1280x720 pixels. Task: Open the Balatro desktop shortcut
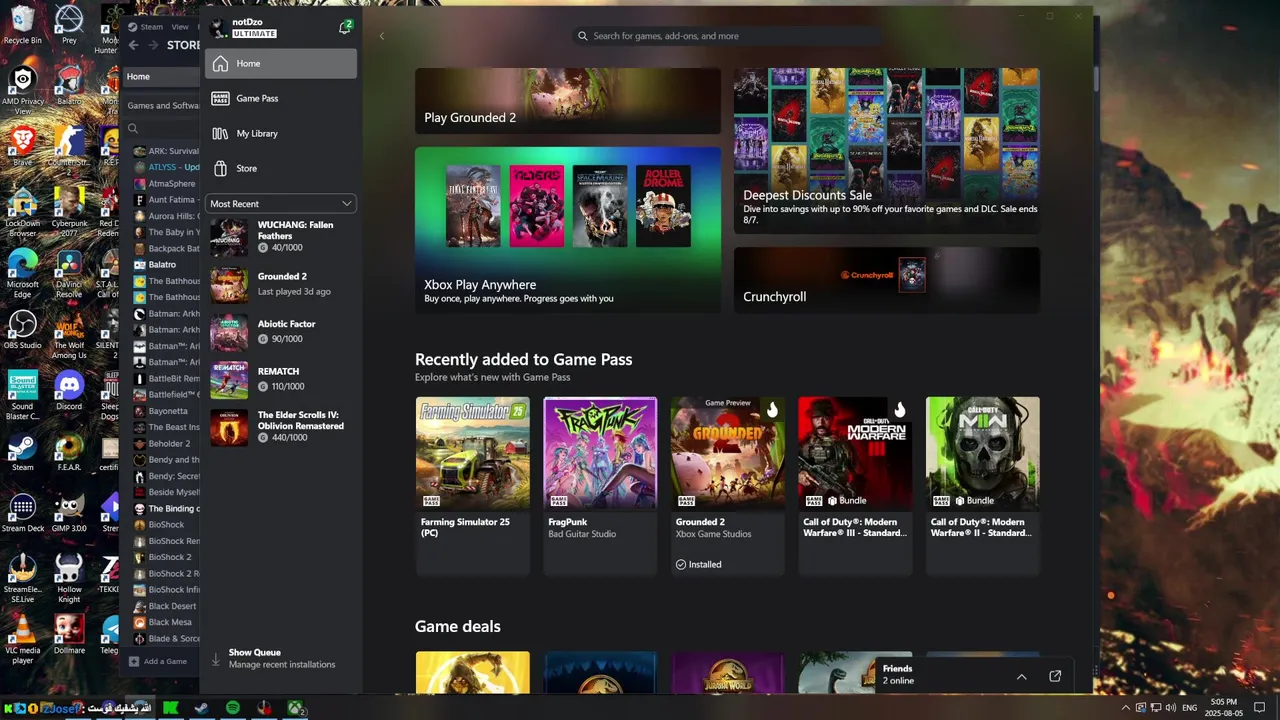click(x=69, y=86)
